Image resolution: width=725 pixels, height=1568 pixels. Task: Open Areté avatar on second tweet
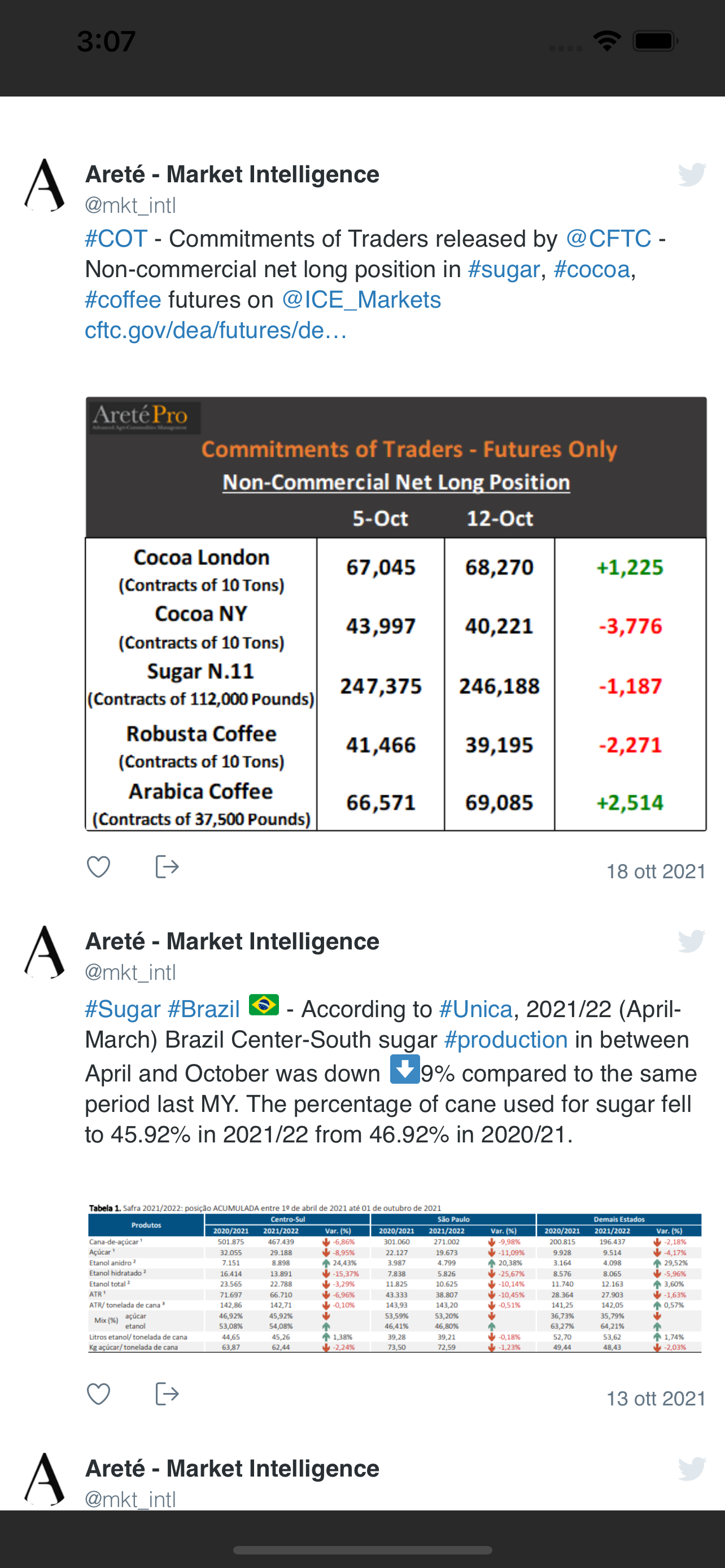tap(45, 952)
